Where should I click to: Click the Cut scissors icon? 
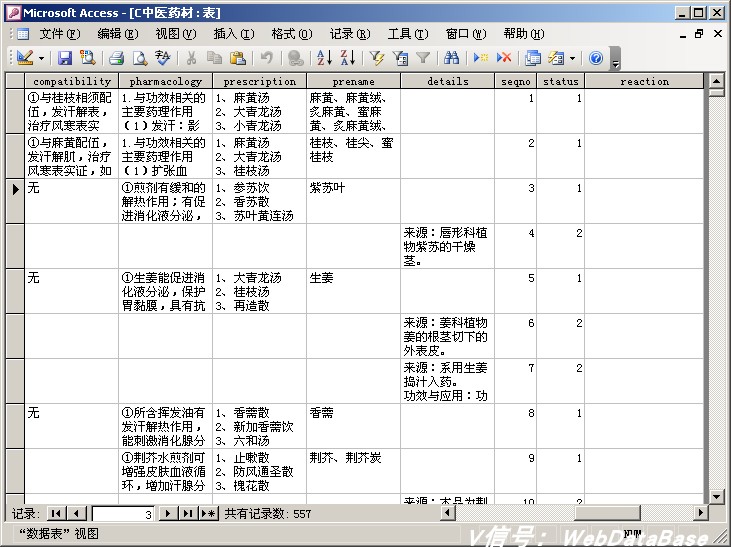click(x=191, y=58)
